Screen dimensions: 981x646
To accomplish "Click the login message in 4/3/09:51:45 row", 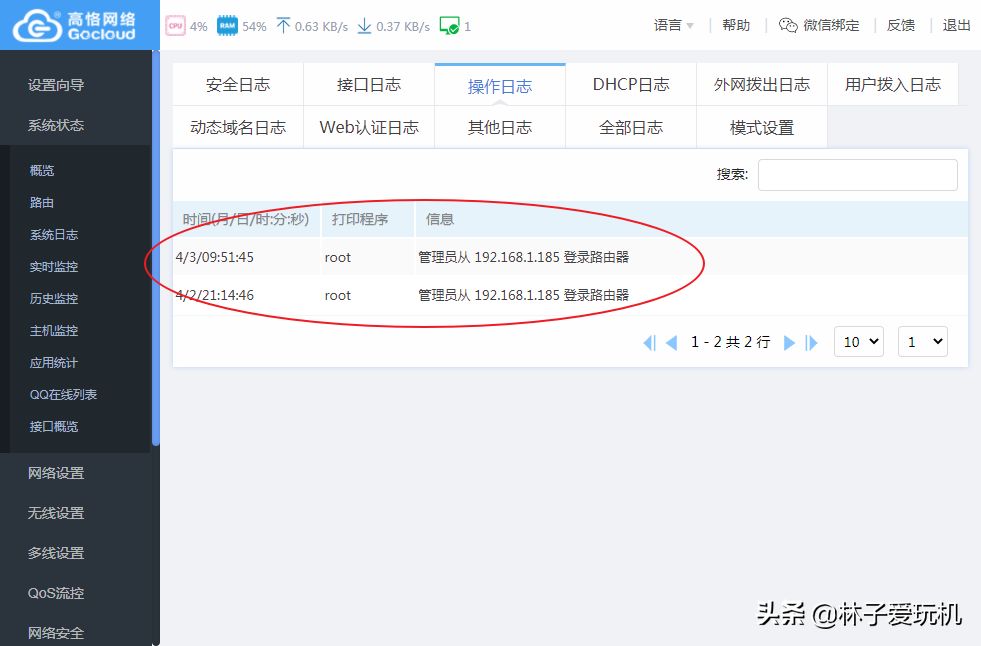I will (x=524, y=258).
